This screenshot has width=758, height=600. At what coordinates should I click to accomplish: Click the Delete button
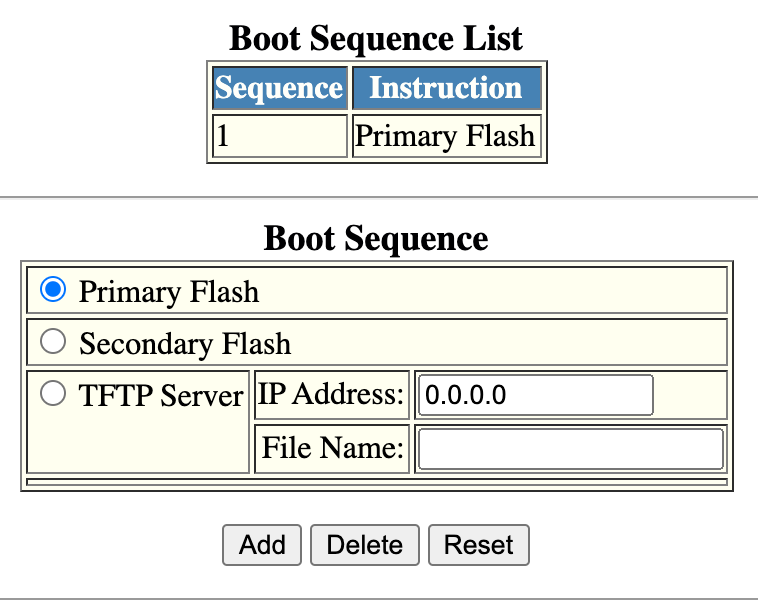click(x=365, y=545)
